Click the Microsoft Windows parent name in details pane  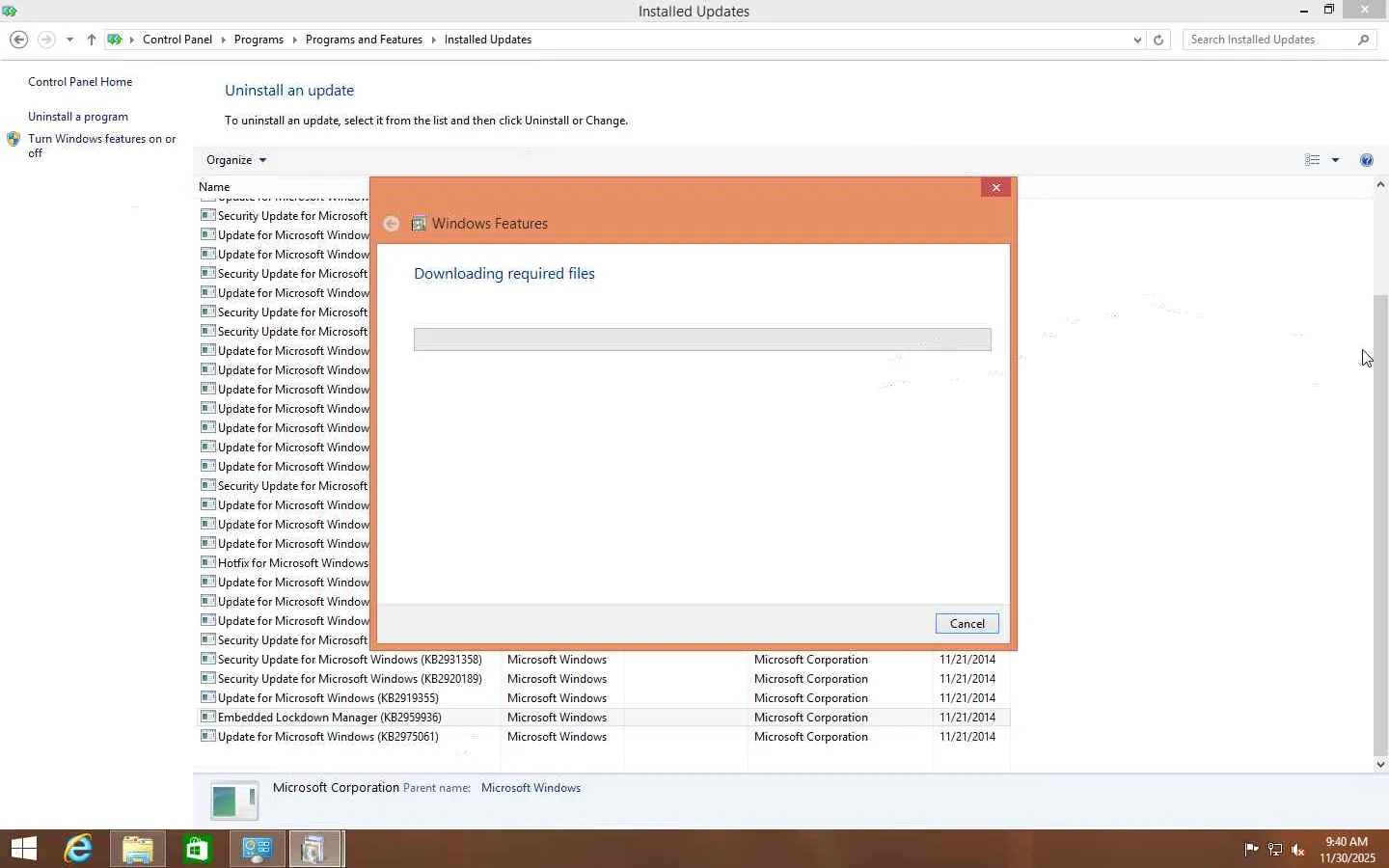pyautogui.click(x=531, y=788)
